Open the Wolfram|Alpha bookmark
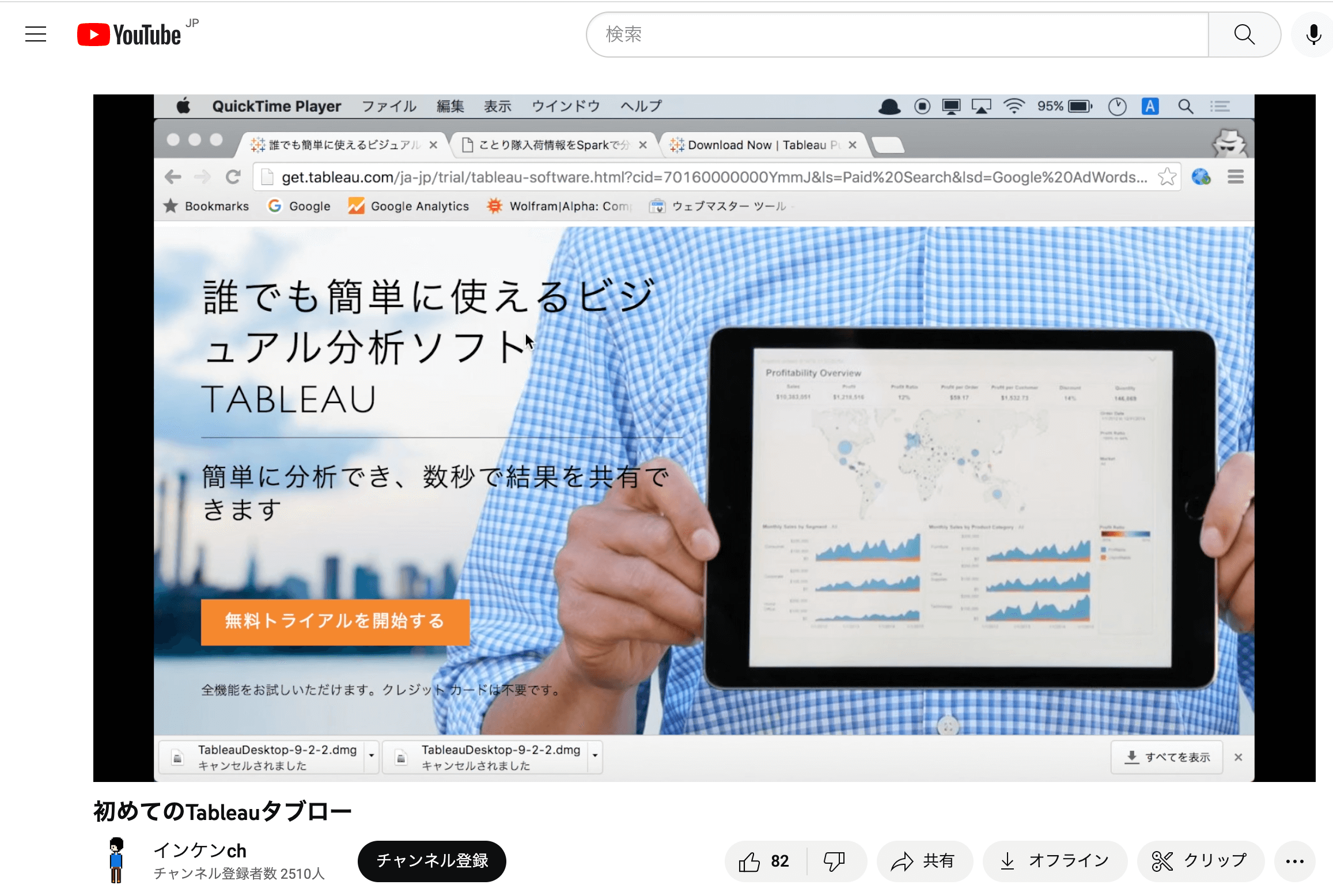1333x896 pixels. [x=559, y=206]
